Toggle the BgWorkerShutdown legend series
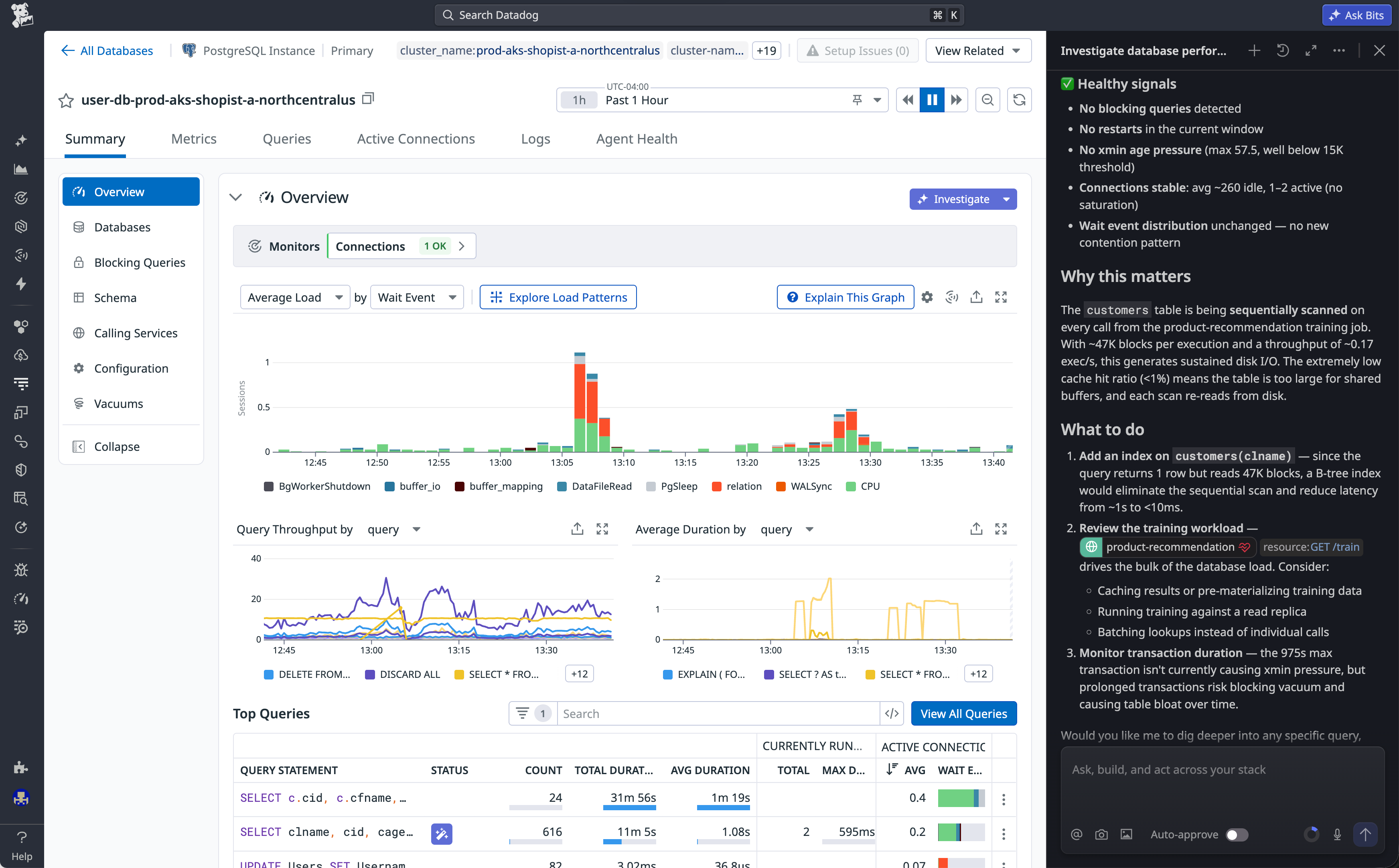This screenshot has width=1399, height=868. [x=317, y=486]
